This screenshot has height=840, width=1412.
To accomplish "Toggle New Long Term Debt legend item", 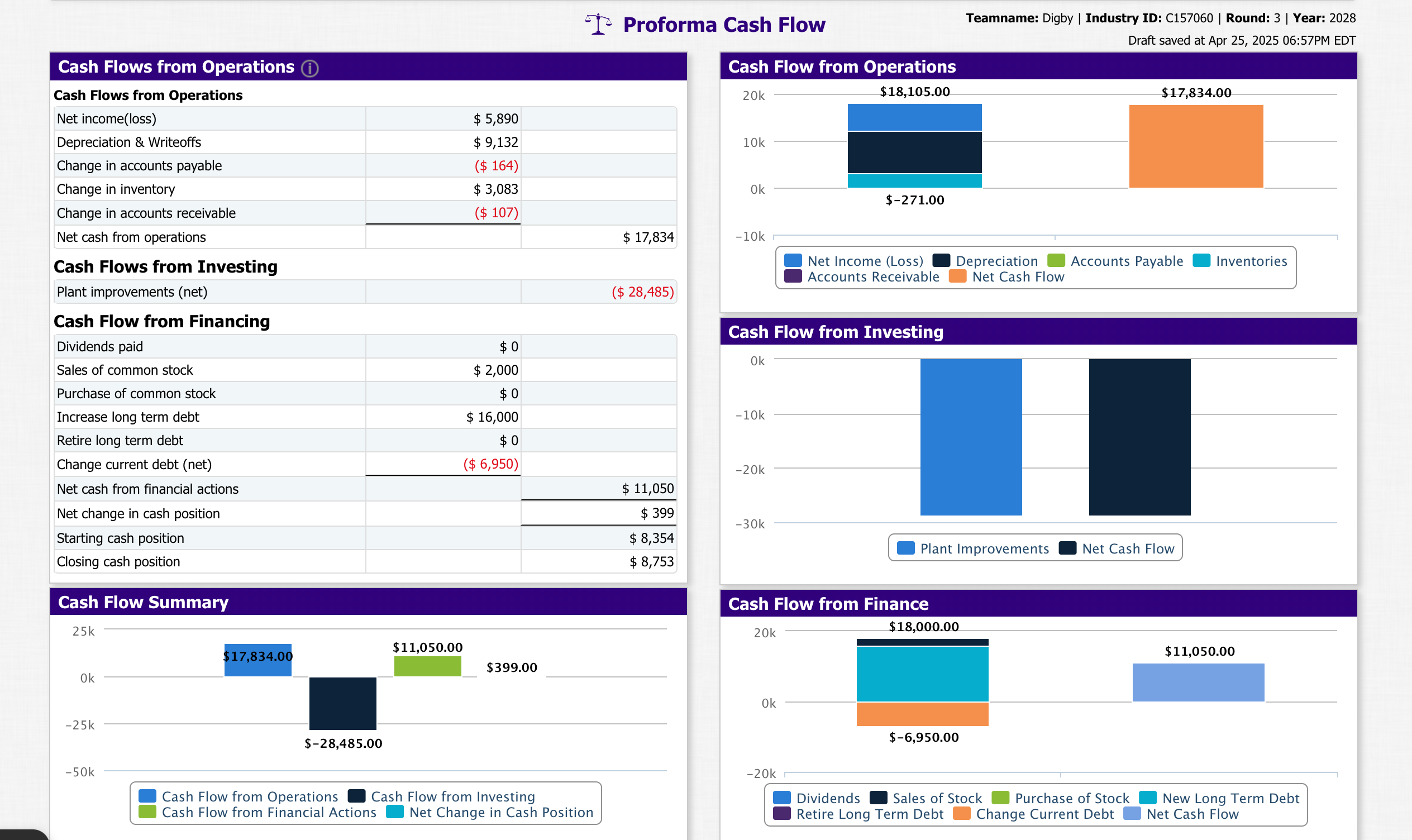I will (1230, 798).
